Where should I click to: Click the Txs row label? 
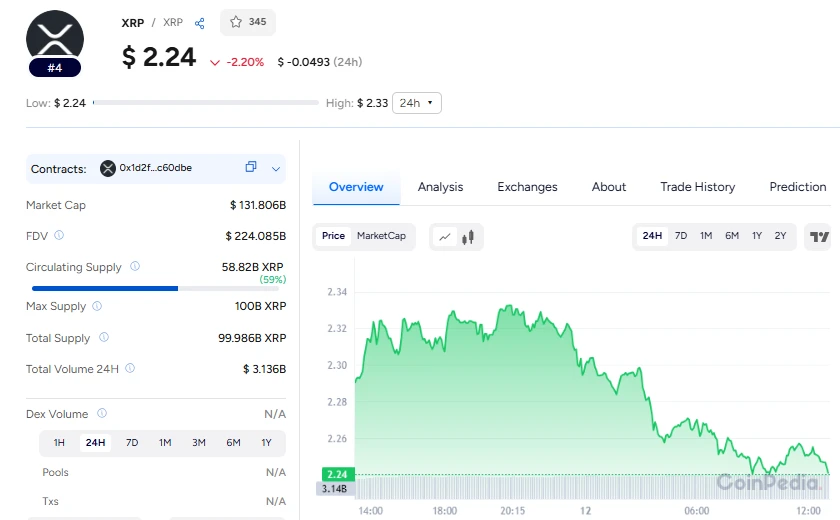pos(50,501)
